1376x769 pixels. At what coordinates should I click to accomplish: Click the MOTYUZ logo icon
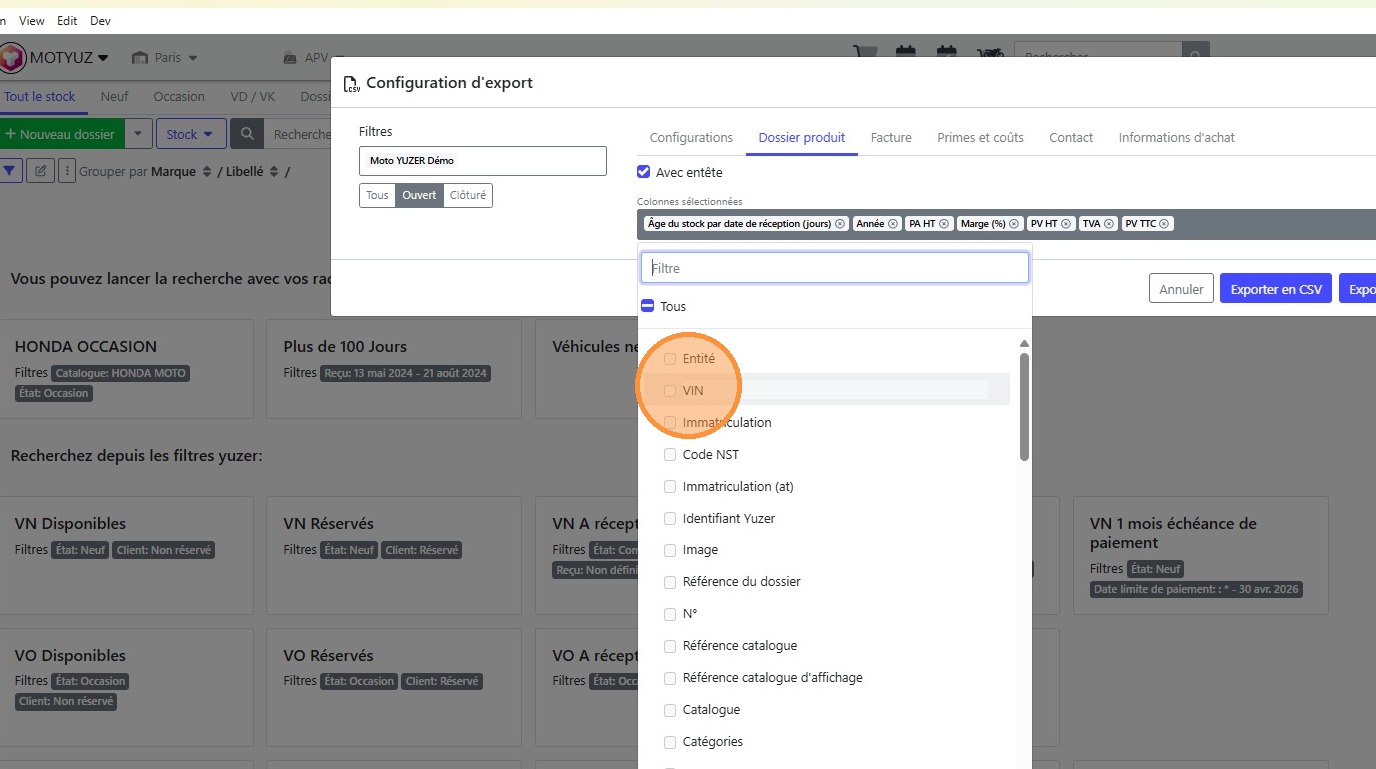click(12, 58)
